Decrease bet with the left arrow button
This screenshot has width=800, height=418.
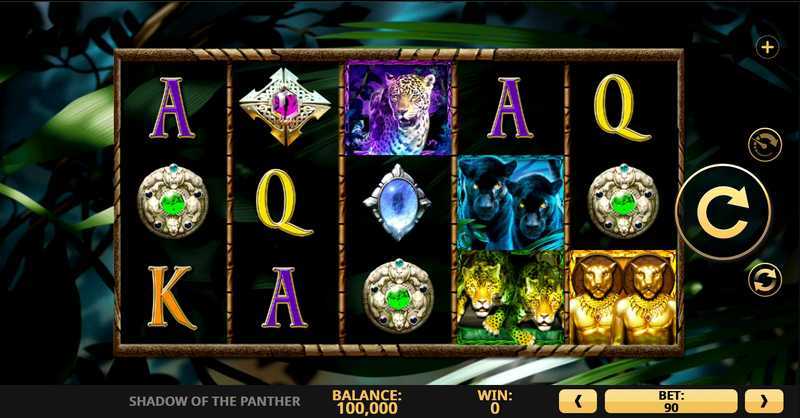578,401
